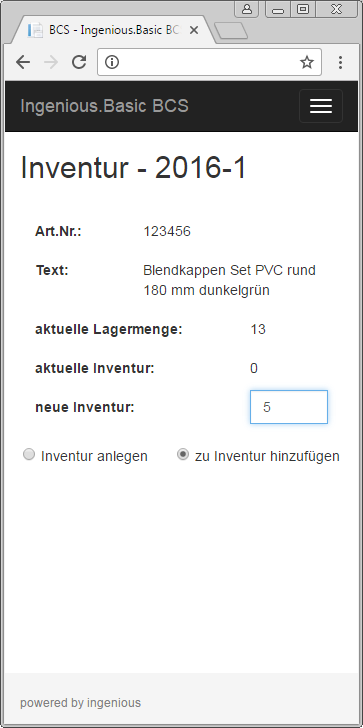The image size is (363, 728).
Task: Select the "zu Inventur hinzufügen" radio button
Action: [x=183, y=455]
